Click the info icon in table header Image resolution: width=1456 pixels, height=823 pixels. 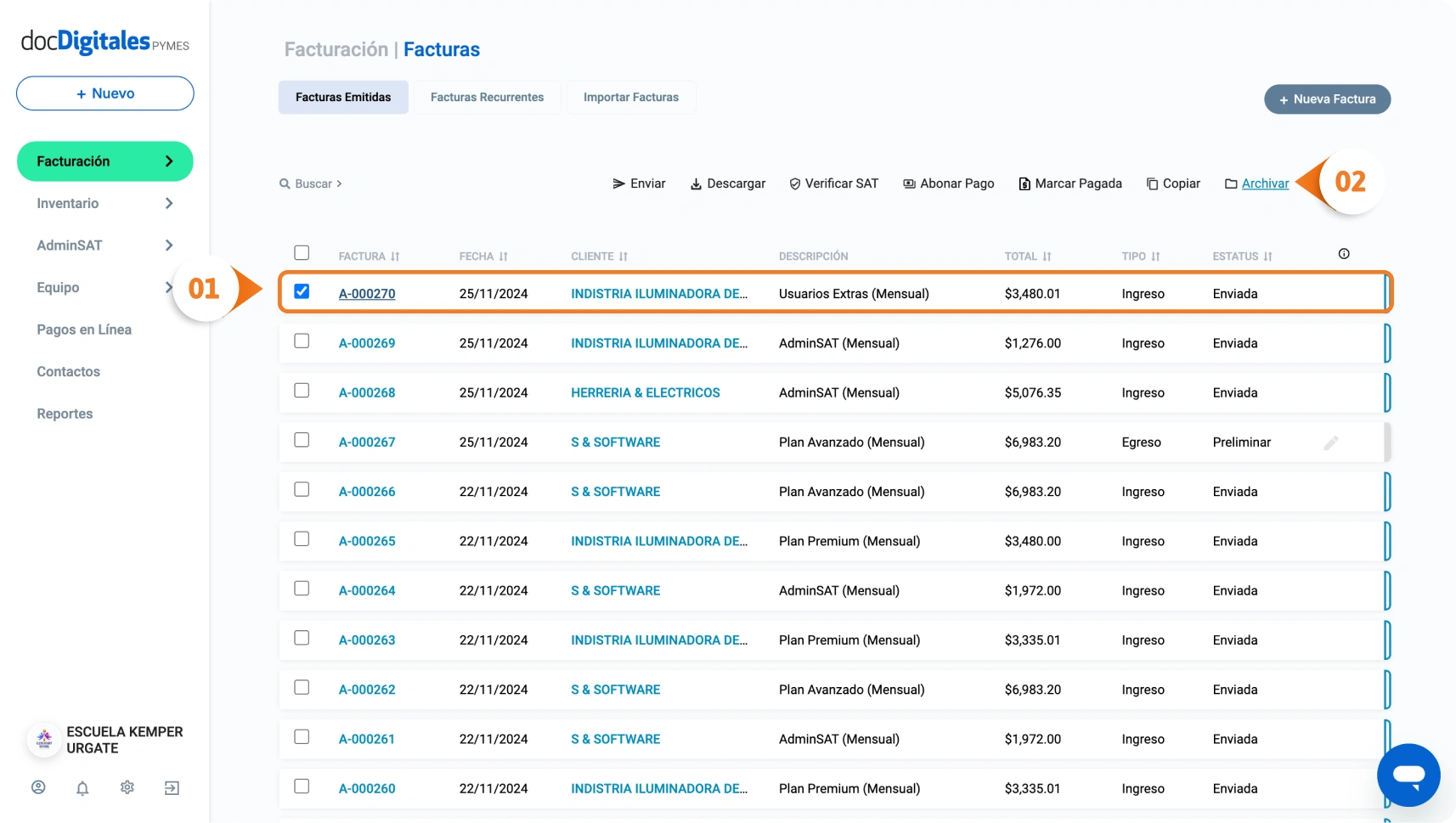click(x=1344, y=254)
